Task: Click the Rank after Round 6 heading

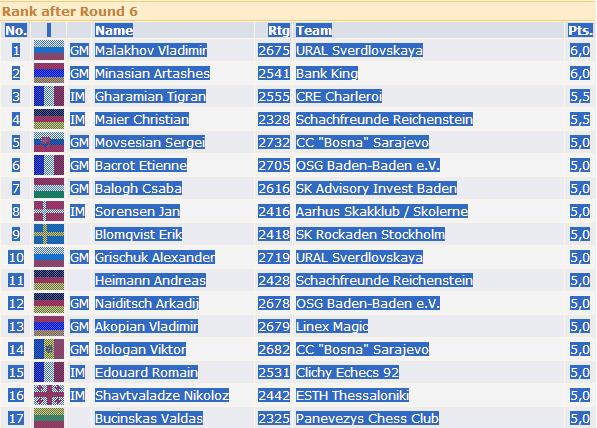Action: point(70,11)
